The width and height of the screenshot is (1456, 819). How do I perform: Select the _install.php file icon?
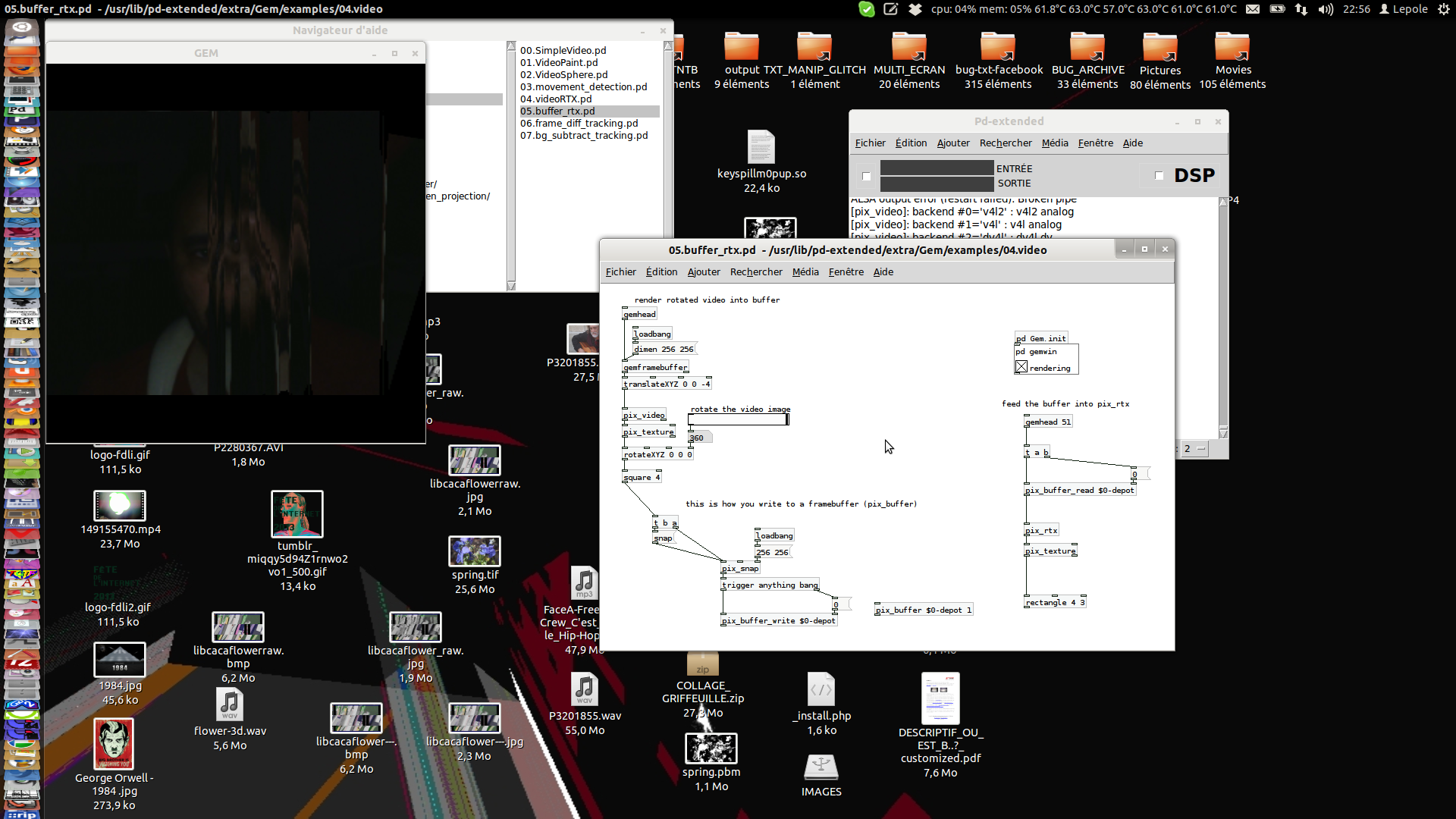tap(821, 689)
